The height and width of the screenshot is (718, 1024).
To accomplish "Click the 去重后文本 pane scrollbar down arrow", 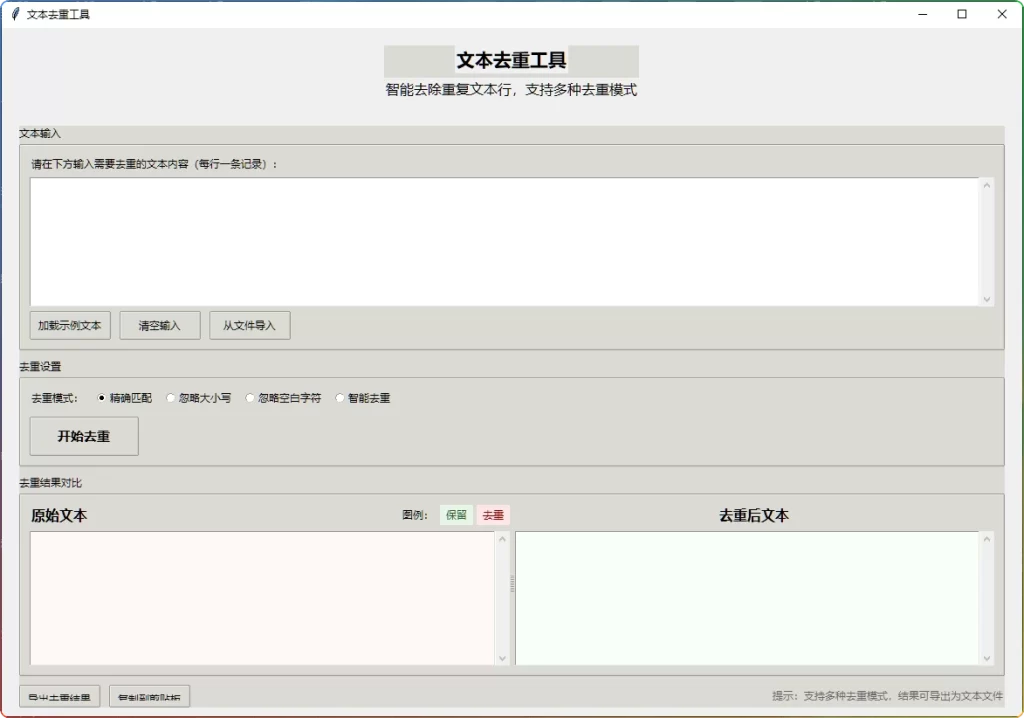I will click(987, 658).
